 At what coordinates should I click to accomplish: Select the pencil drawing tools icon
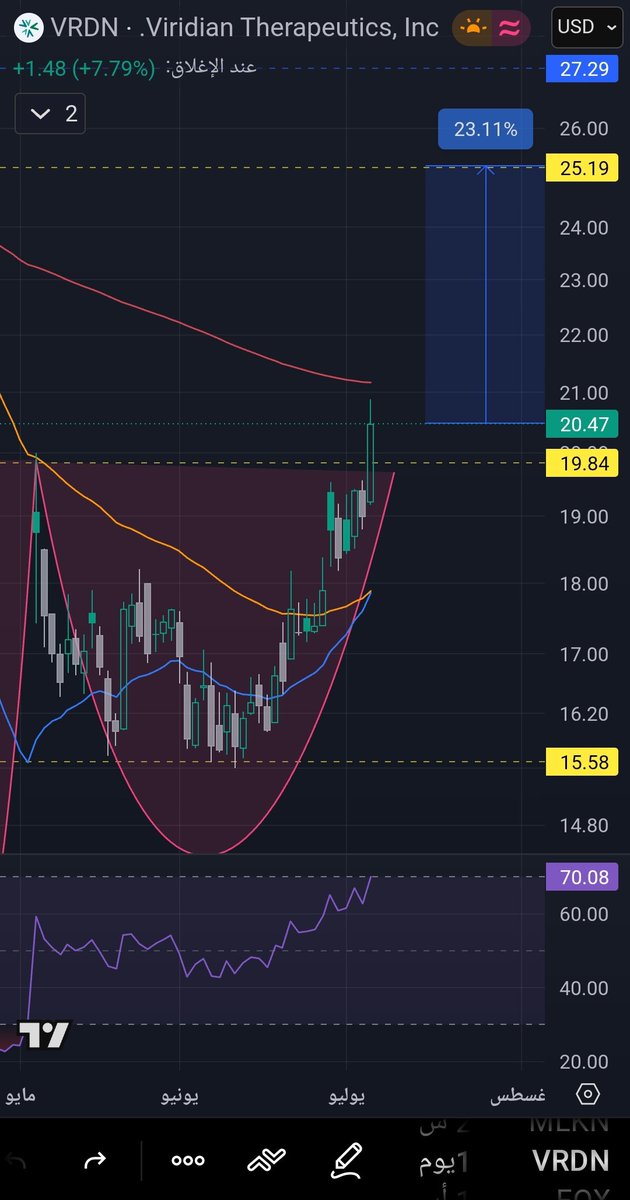tap(347, 1160)
